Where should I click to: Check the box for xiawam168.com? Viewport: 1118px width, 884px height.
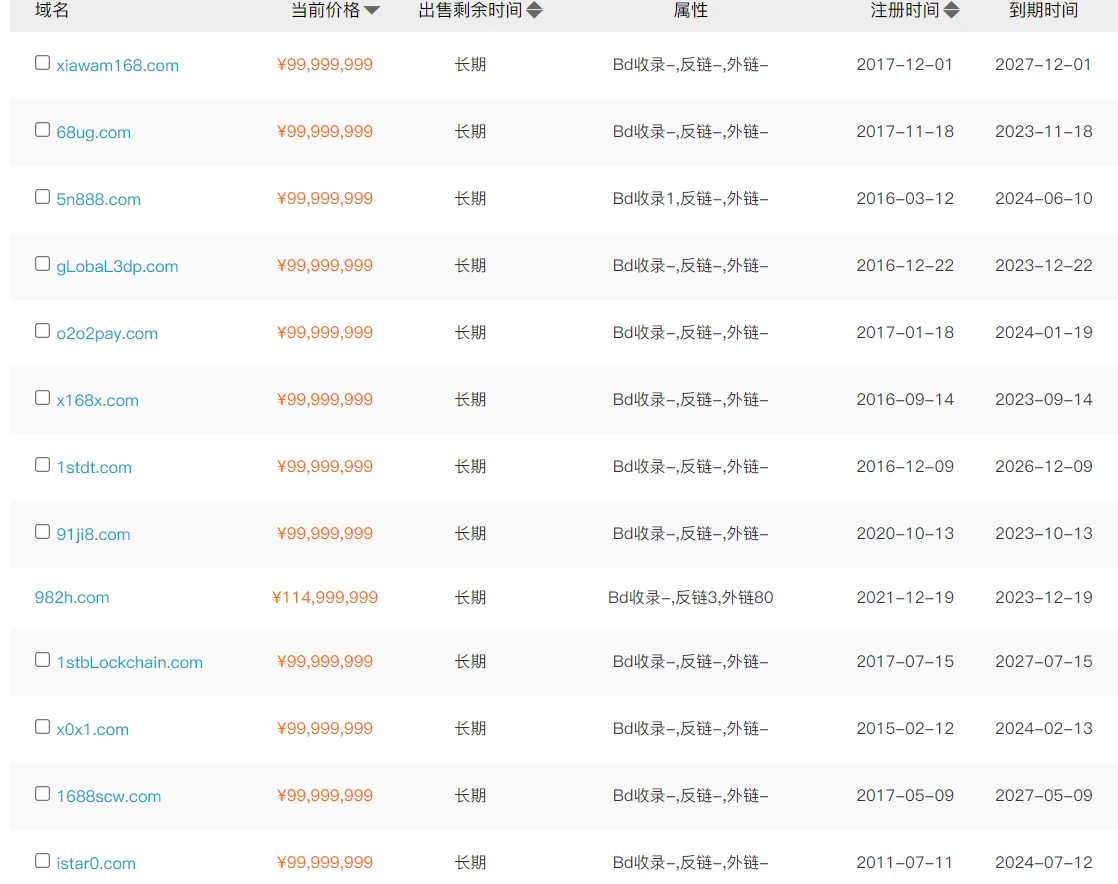42,63
